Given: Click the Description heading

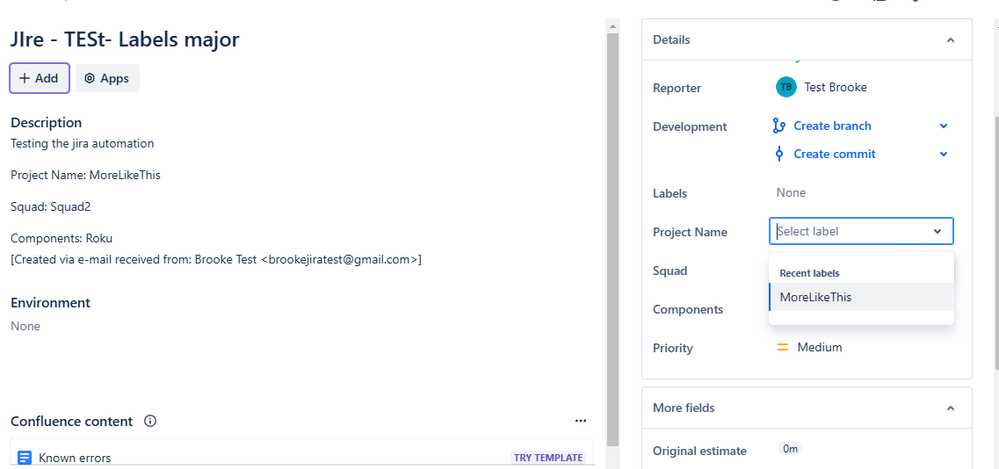Looking at the screenshot, I should click(46, 122).
